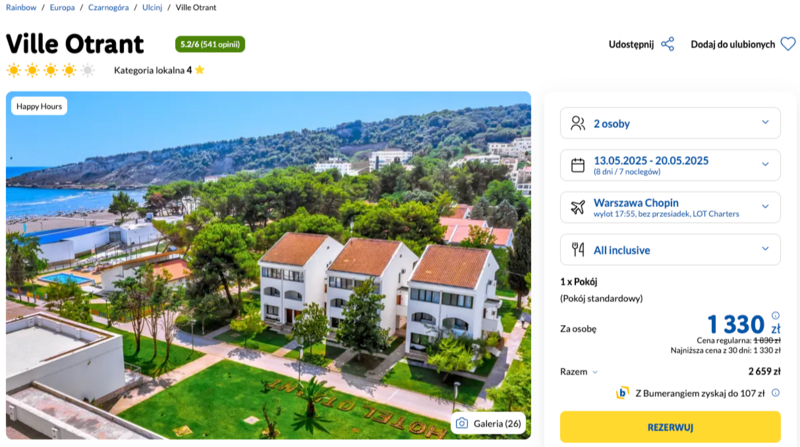Click the Happy Hours label on the photo
This screenshot has width=800, height=447.
[x=39, y=106]
